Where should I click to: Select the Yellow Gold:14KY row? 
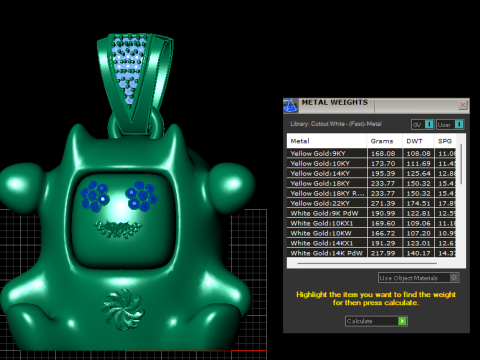click(371, 173)
